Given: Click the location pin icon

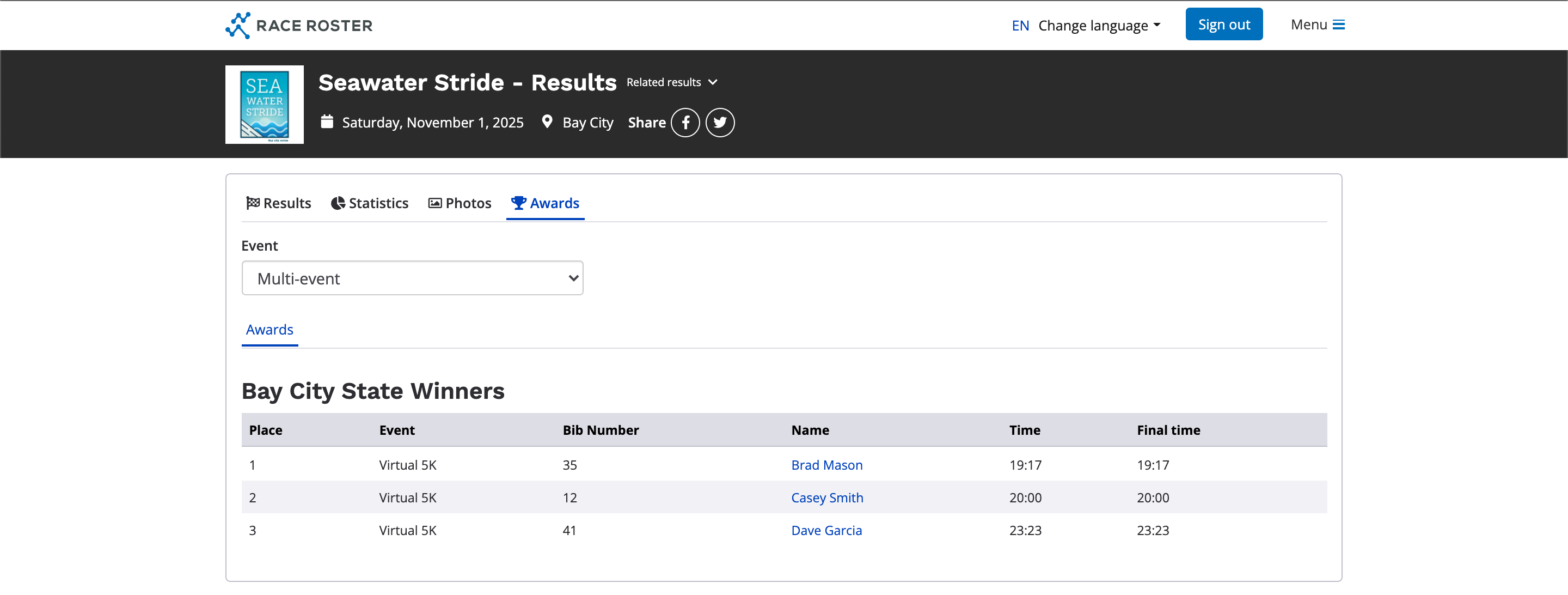Looking at the screenshot, I should pos(547,122).
